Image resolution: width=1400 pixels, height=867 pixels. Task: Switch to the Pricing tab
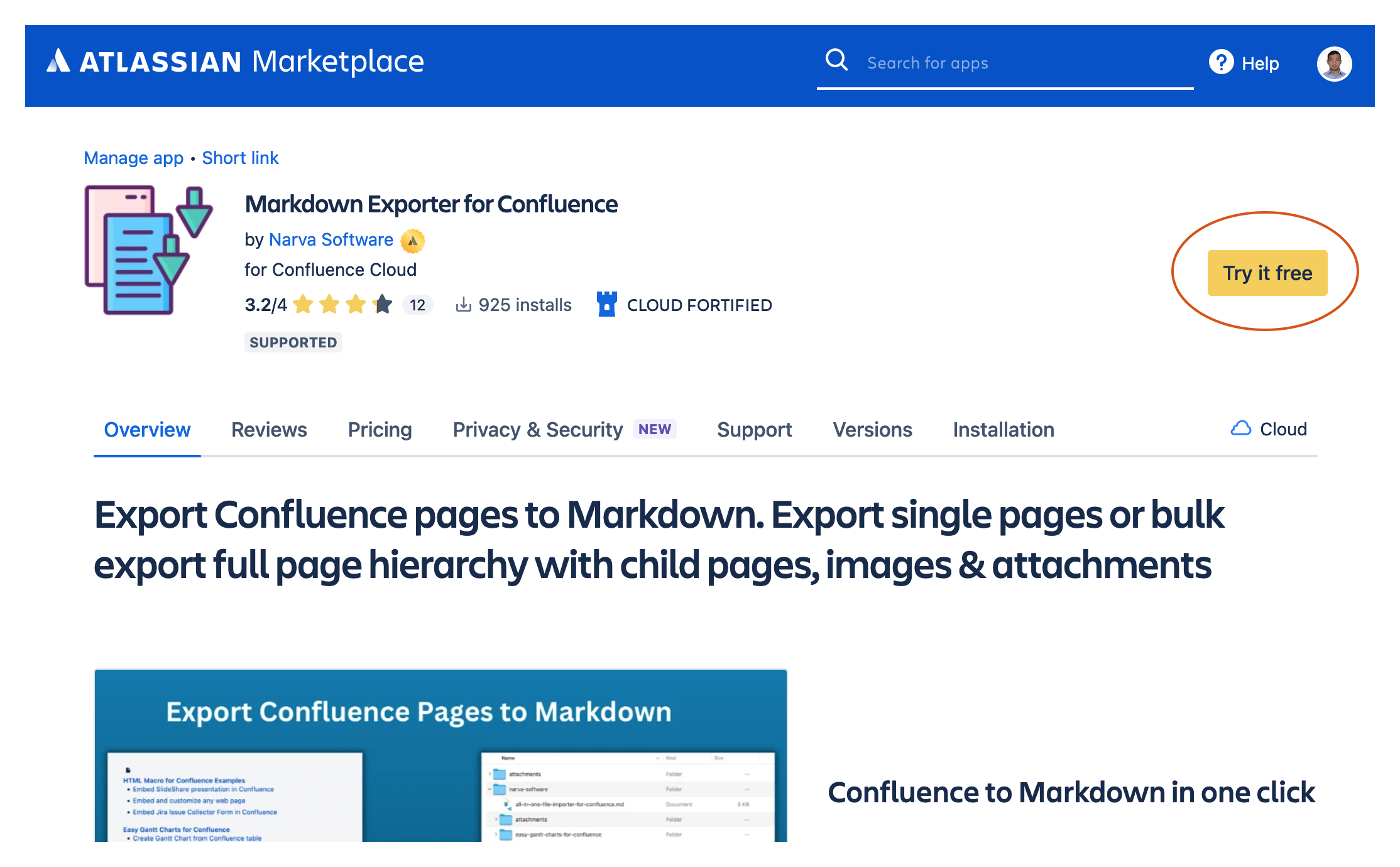pyautogui.click(x=380, y=430)
